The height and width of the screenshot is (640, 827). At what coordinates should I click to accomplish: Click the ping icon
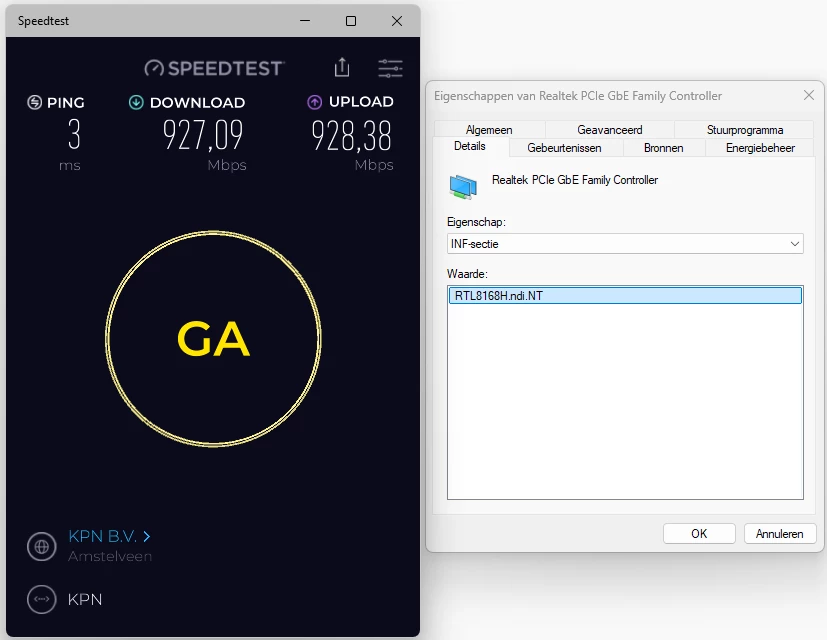34,102
